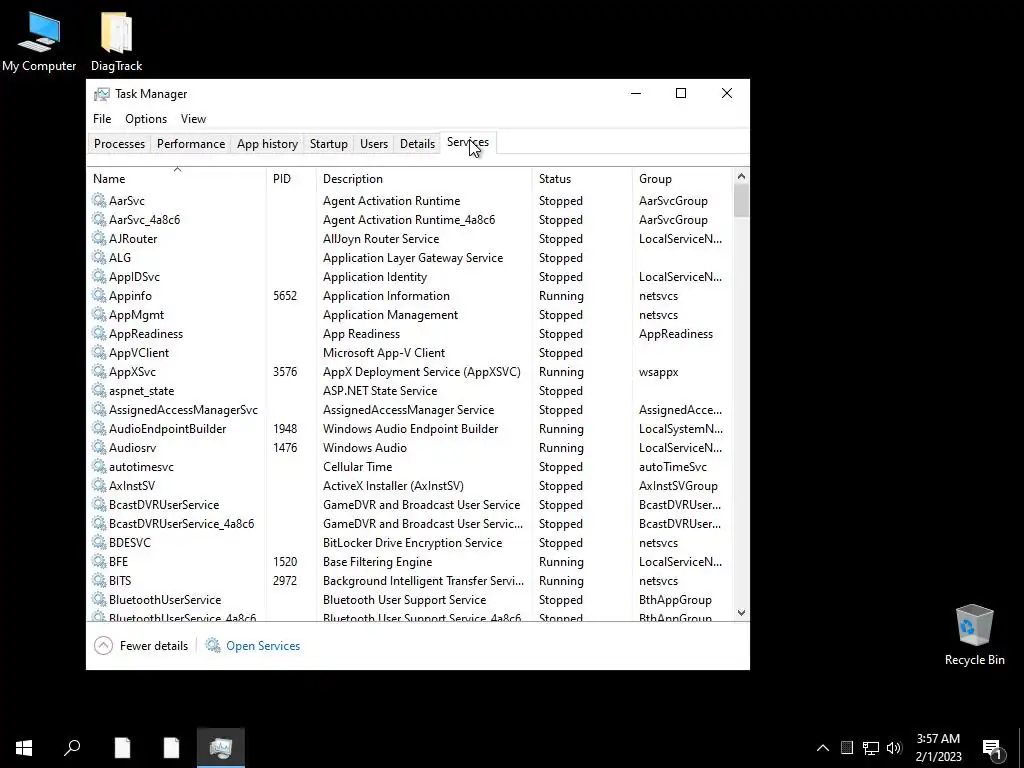
Task: Open the Options menu
Action: click(x=146, y=119)
